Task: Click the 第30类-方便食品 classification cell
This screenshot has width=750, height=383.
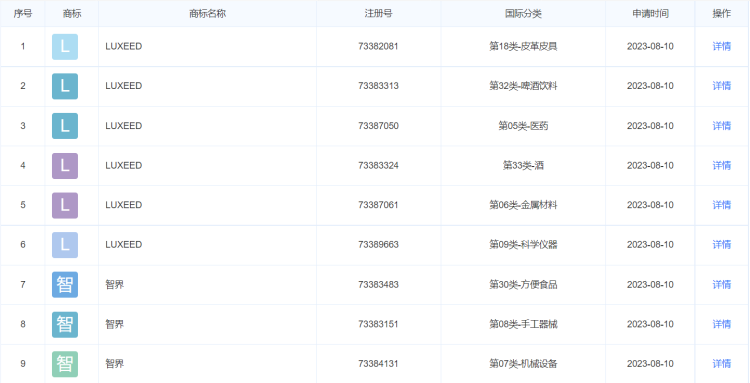Action: pos(523,285)
